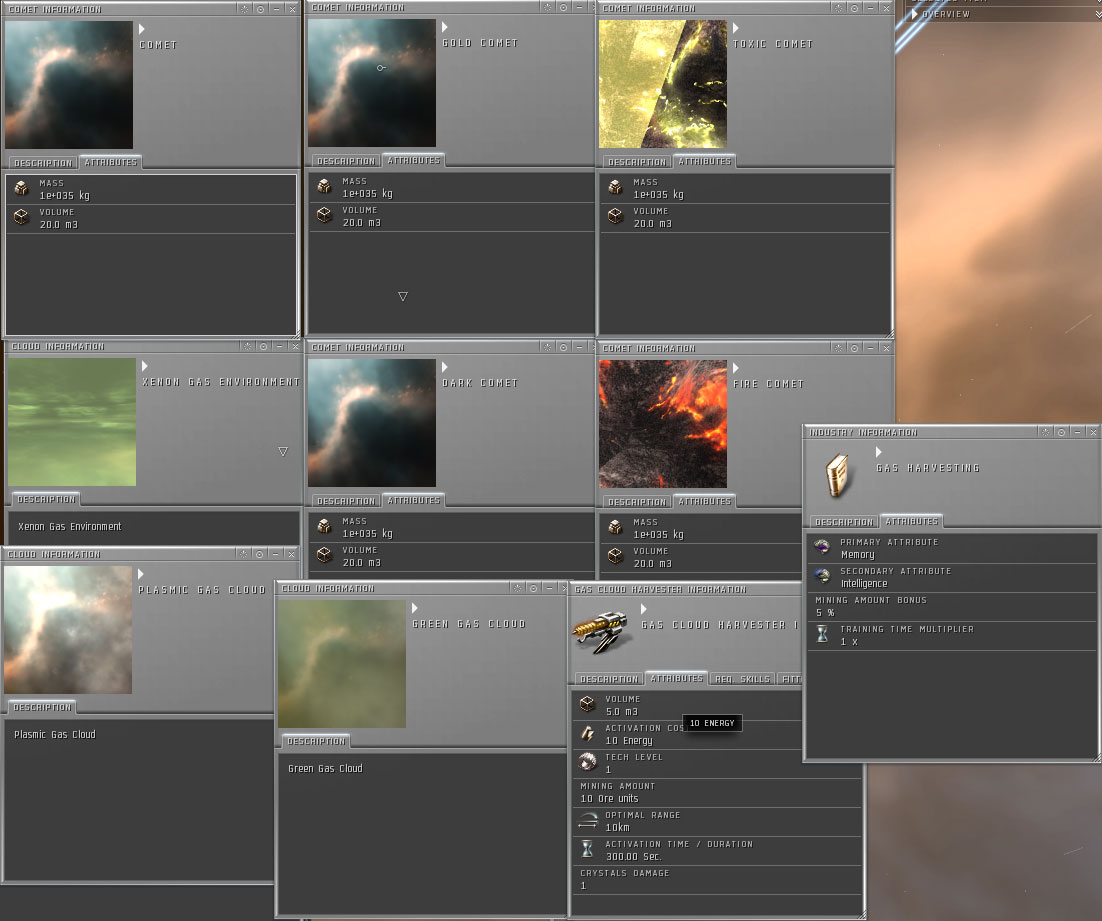This screenshot has width=1102, height=921.
Task: Click the Mass icon in Dark Comet window
Action: click(324, 527)
